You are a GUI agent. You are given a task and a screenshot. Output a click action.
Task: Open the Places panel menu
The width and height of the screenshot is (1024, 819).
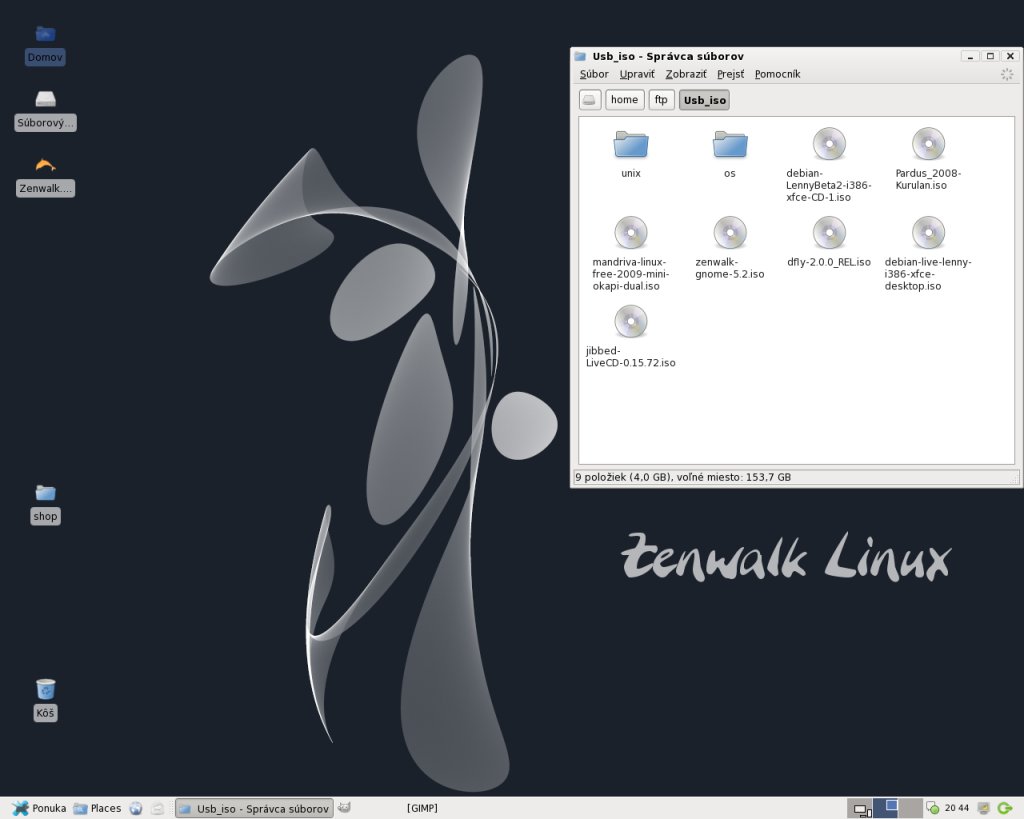pos(97,809)
